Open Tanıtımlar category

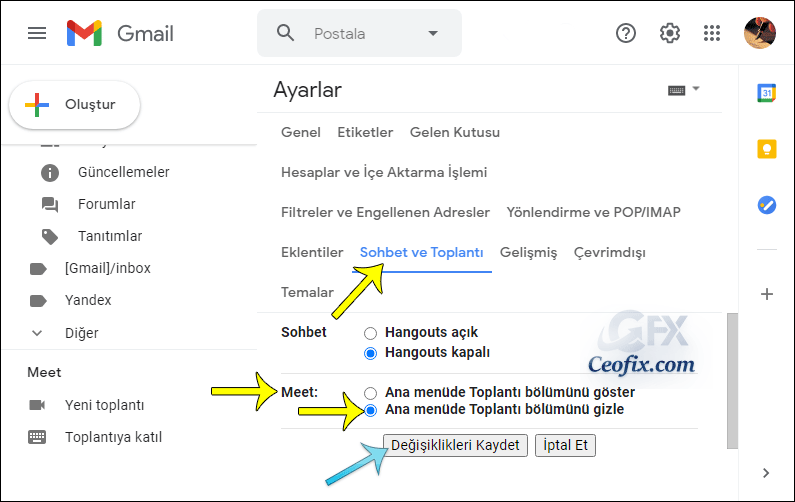coord(110,236)
